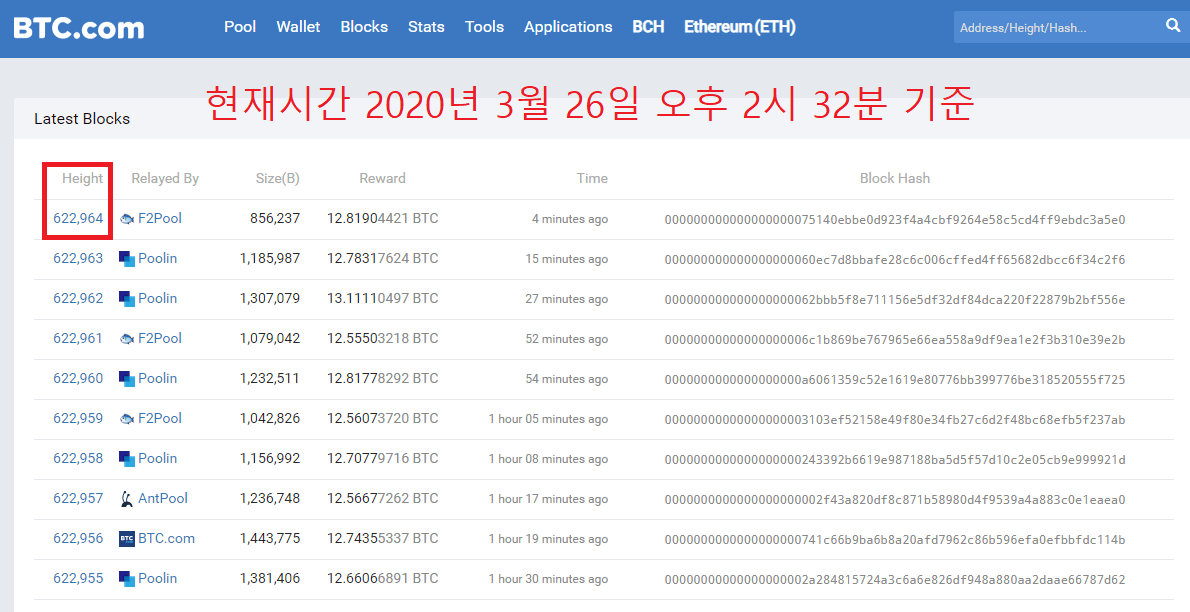Expand the Applications menu
Viewport: 1190px width, 612px height.
point(568,27)
